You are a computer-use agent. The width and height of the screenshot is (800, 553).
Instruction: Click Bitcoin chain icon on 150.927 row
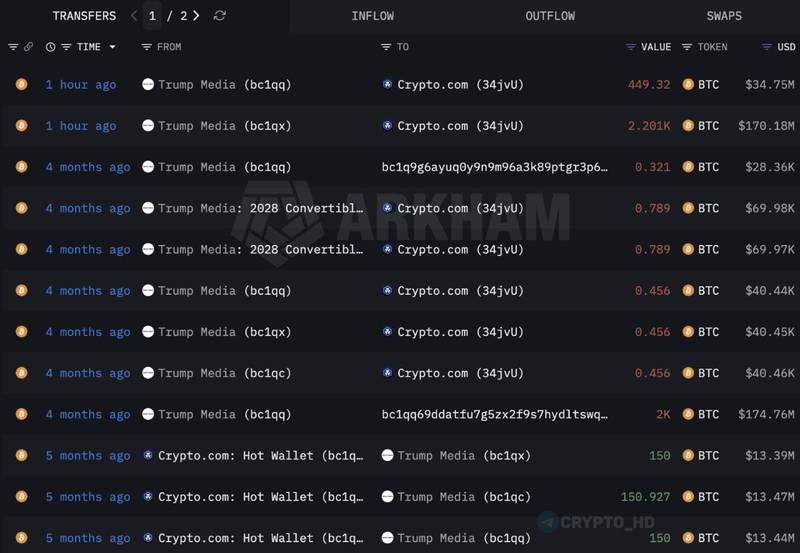pyautogui.click(x=21, y=496)
